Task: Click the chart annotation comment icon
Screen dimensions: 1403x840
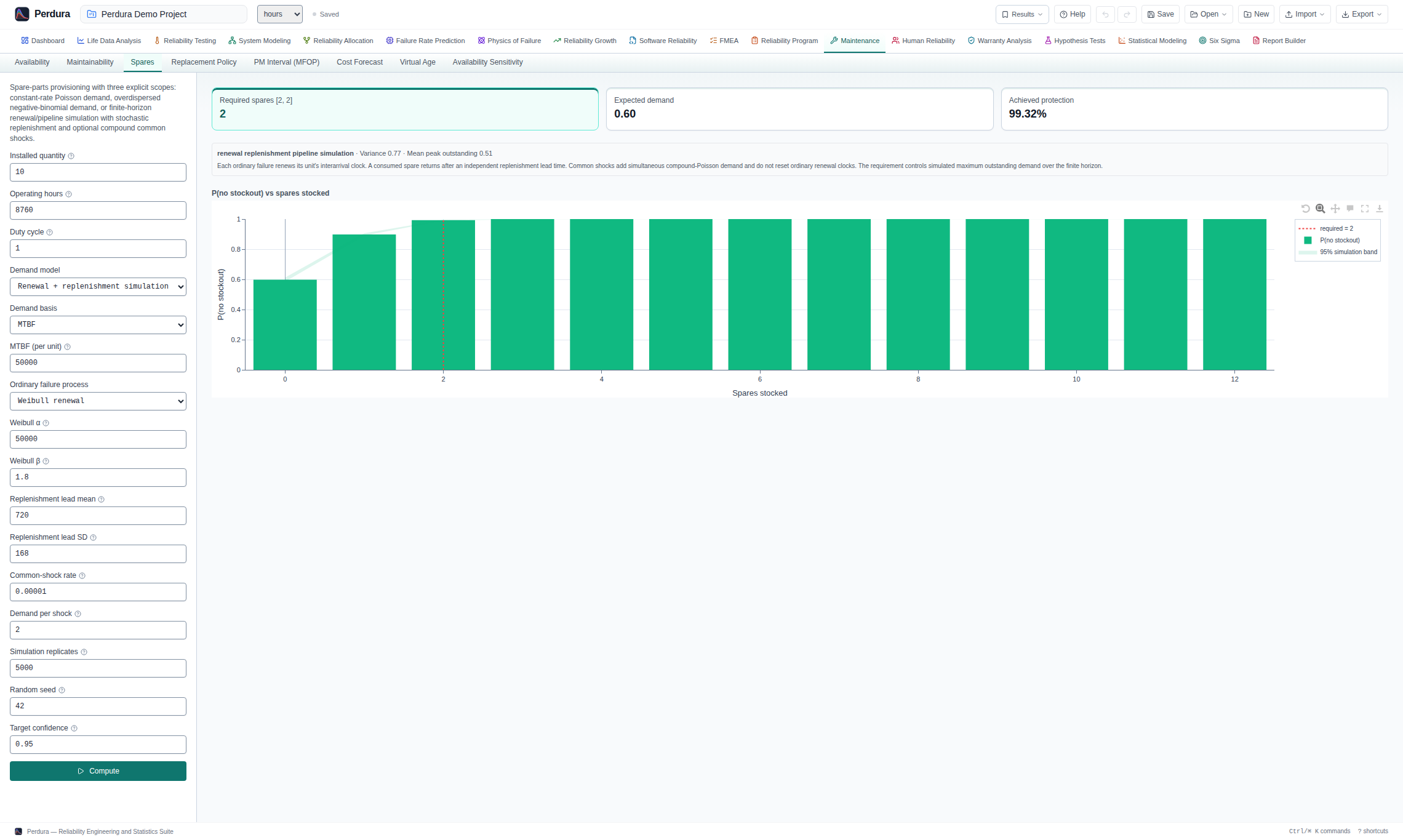Action: (1349, 209)
